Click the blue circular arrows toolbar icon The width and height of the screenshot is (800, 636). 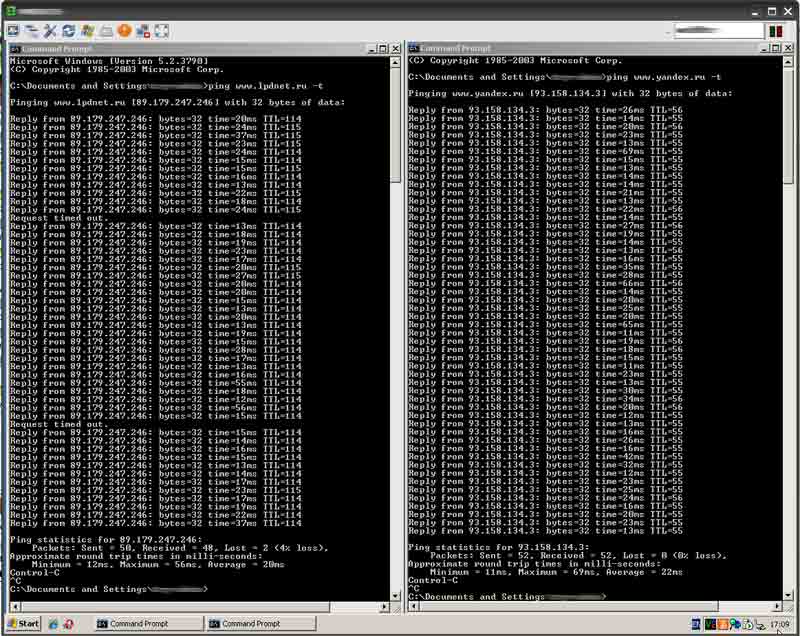pyautogui.click(x=68, y=31)
